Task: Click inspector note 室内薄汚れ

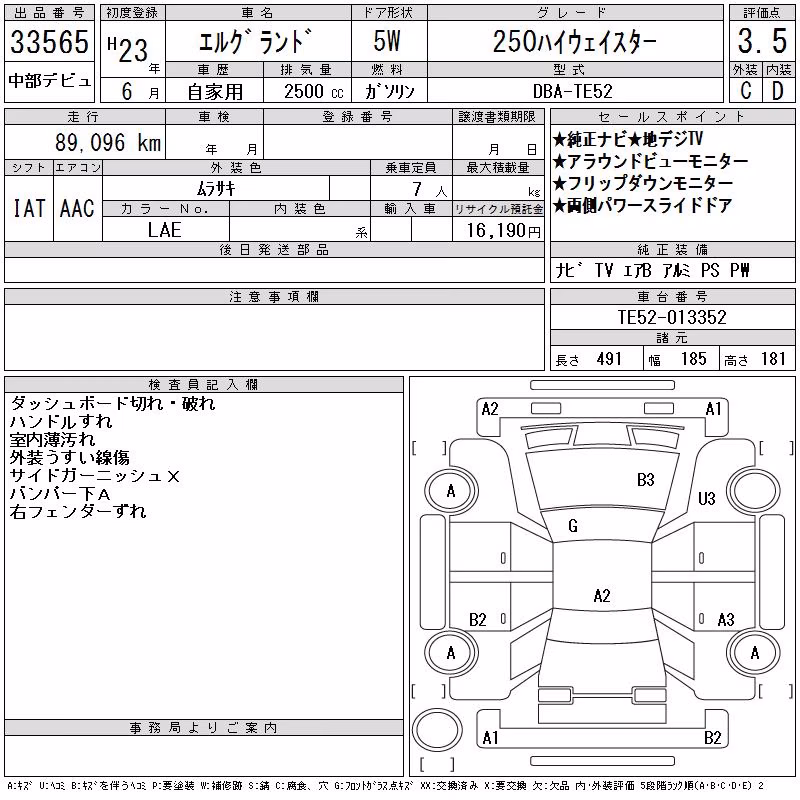Action: 52,439
